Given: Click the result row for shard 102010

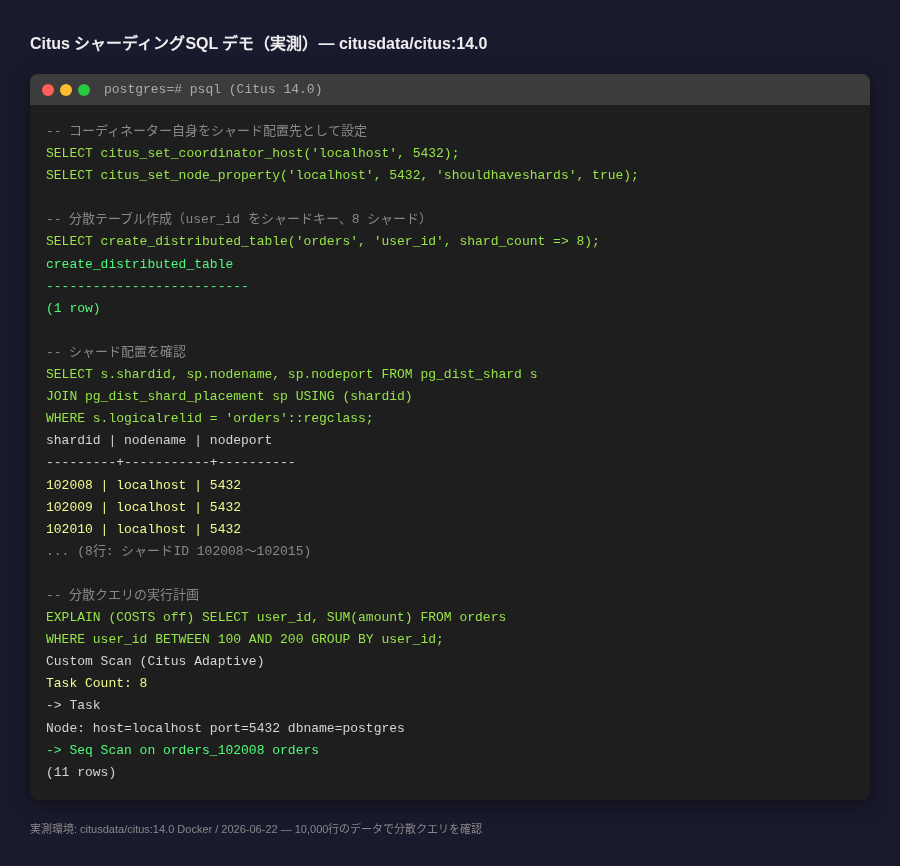Looking at the screenshot, I should (143, 529).
